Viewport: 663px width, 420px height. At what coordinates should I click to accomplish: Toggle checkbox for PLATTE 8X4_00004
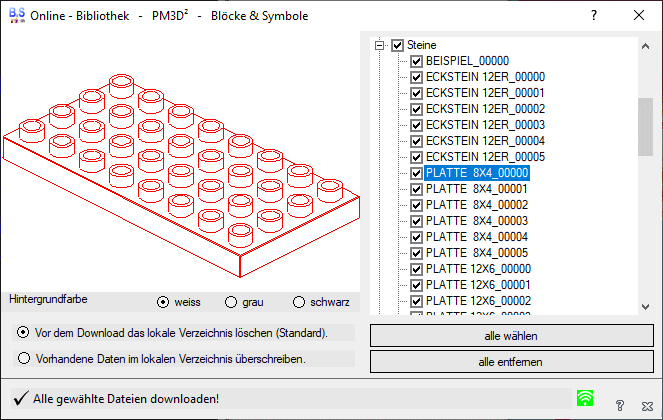point(416,237)
